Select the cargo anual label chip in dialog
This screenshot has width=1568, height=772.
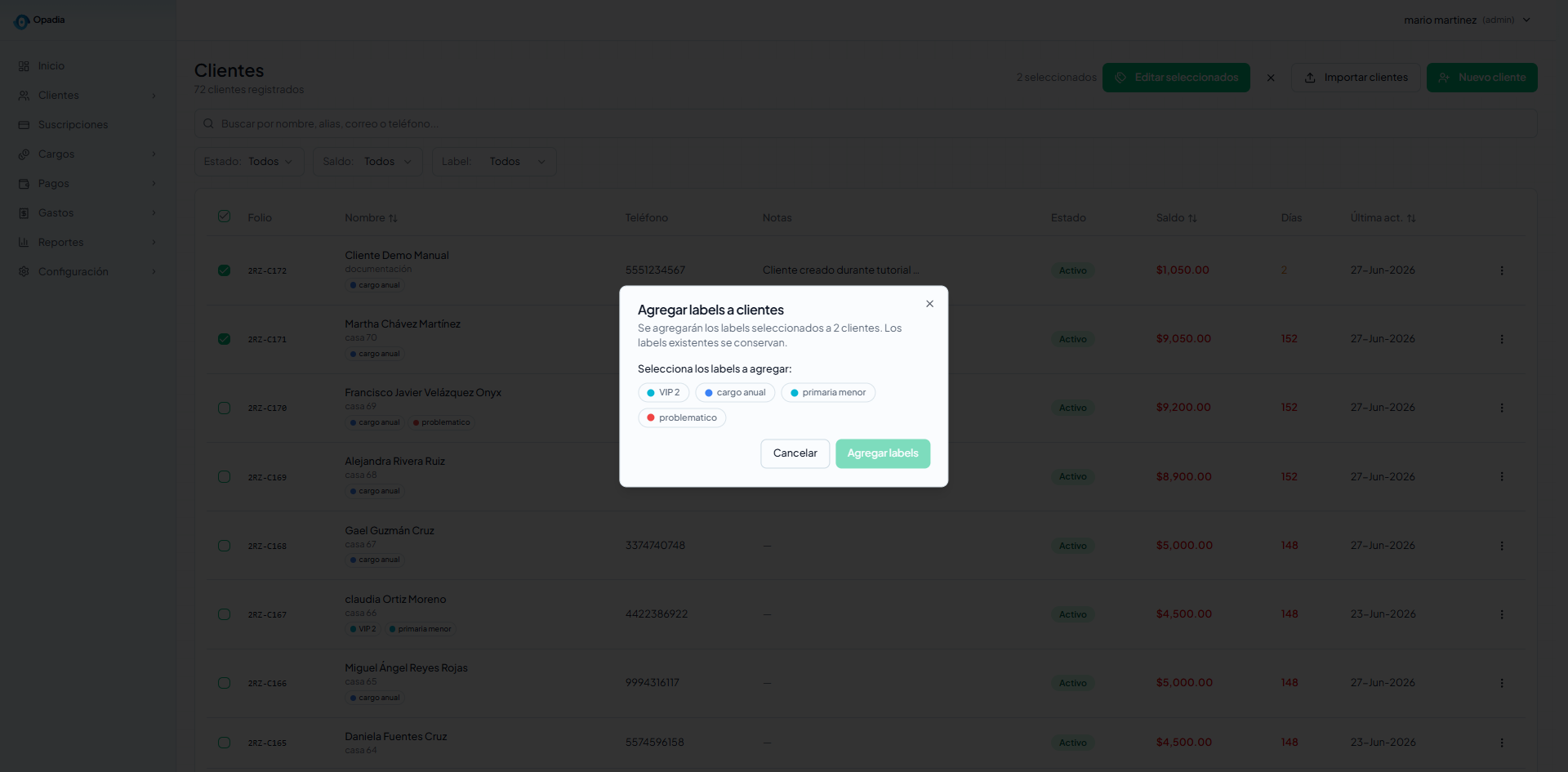tap(735, 393)
